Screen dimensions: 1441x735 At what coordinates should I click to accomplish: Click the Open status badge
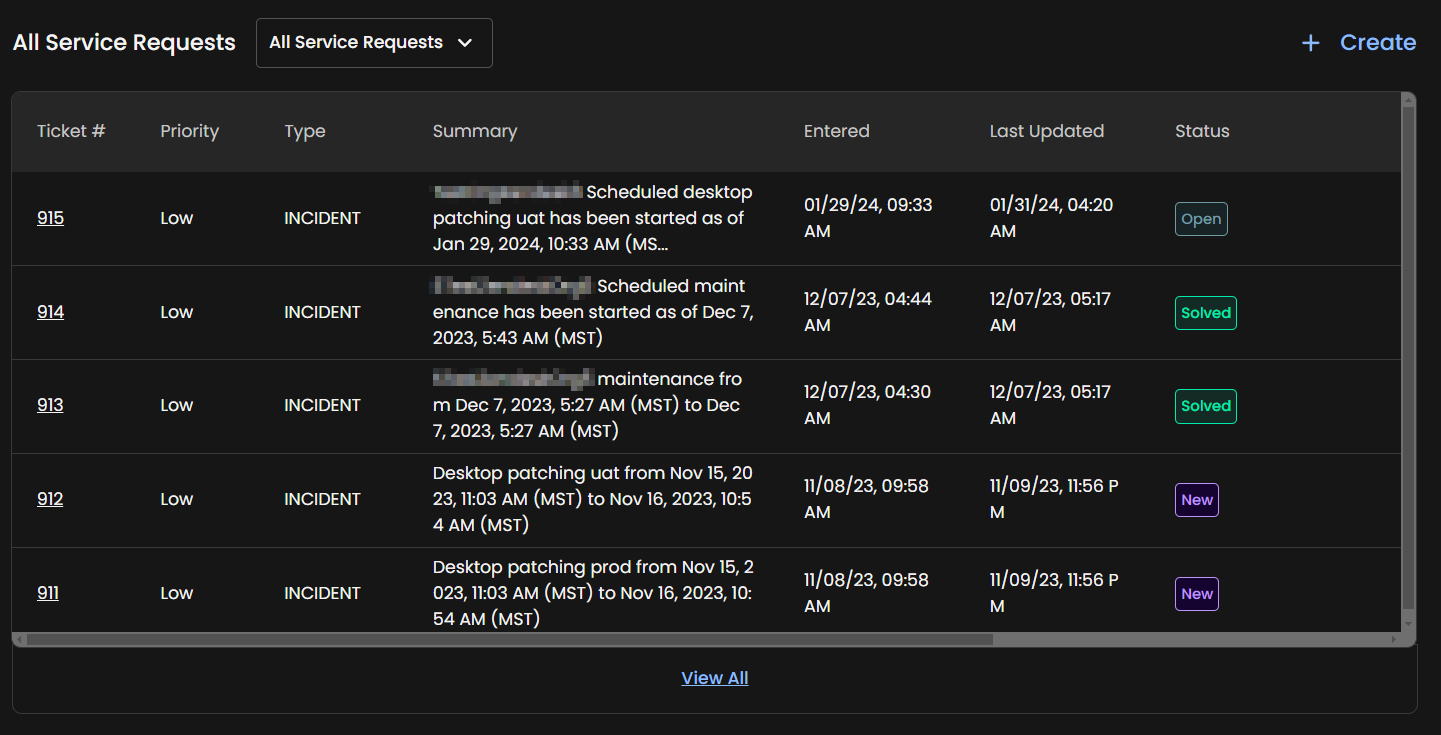click(1200, 219)
